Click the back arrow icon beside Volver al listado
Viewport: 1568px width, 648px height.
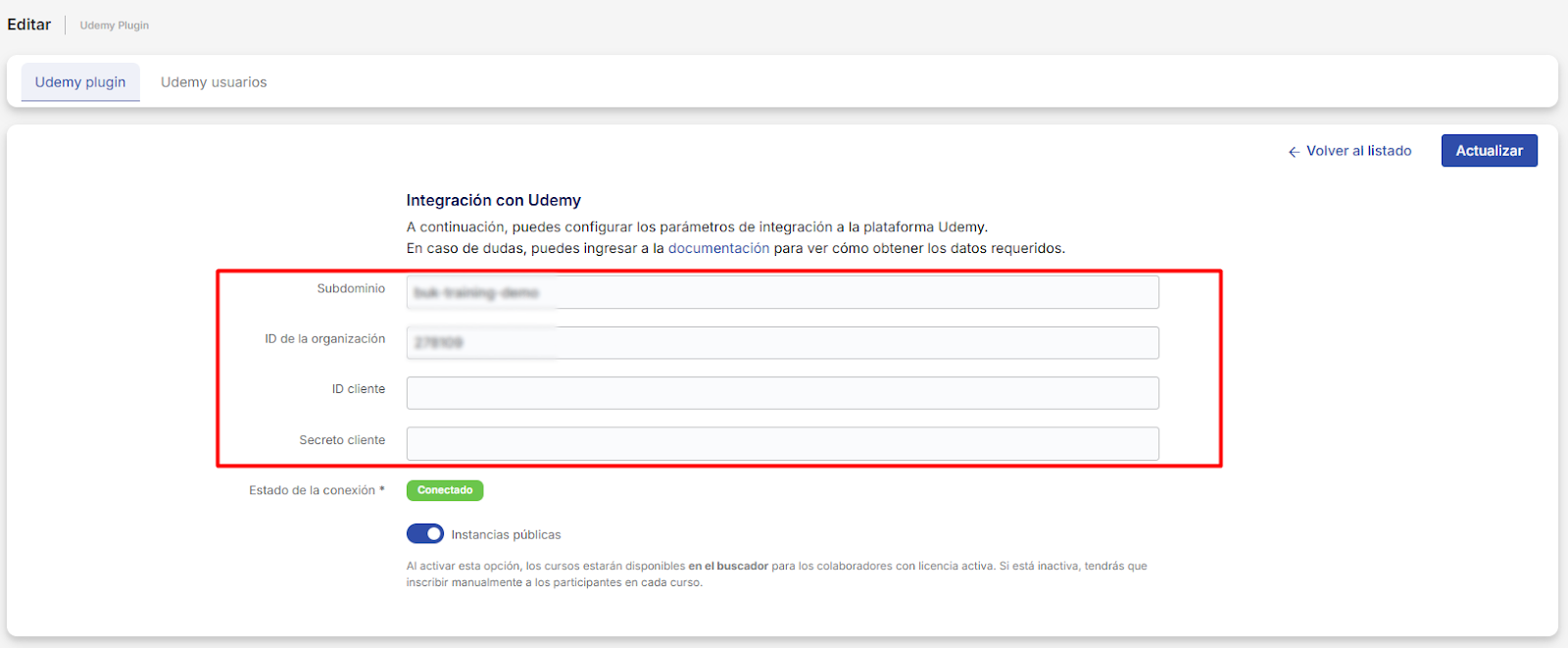(1294, 152)
